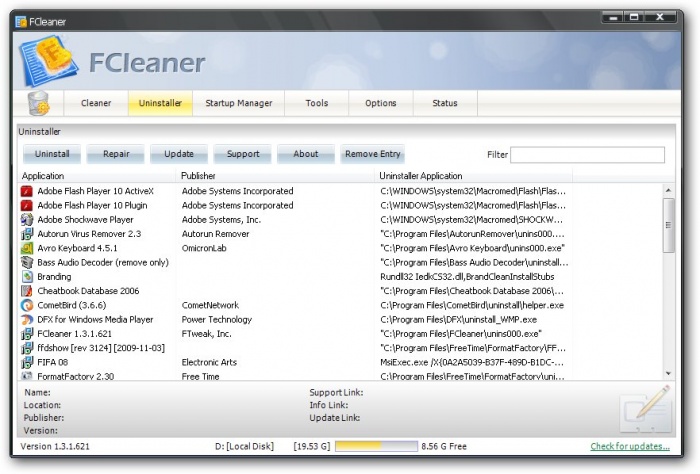Click the disk usage bar for D:
The width and height of the screenshot is (700, 474).
pos(376,446)
